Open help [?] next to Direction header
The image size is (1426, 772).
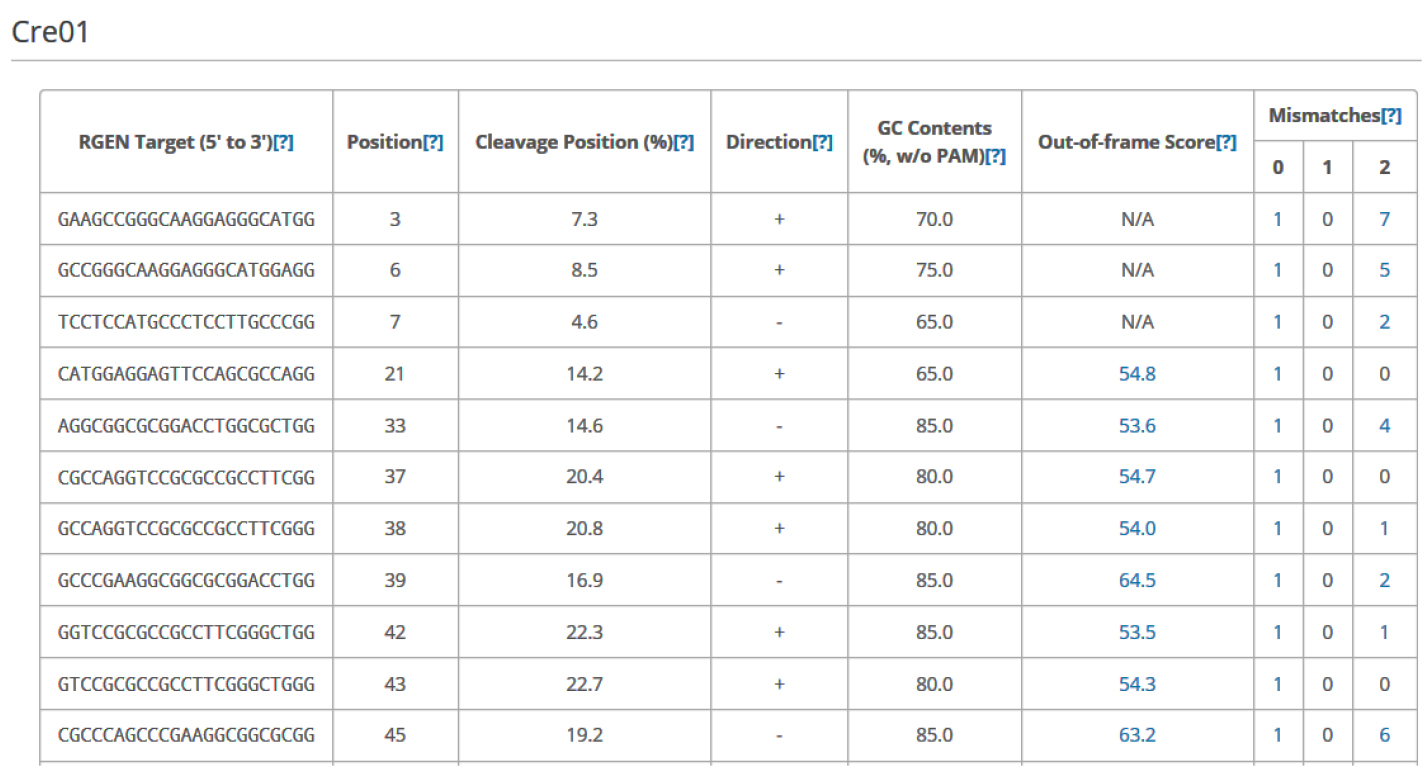tap(822, 142)
